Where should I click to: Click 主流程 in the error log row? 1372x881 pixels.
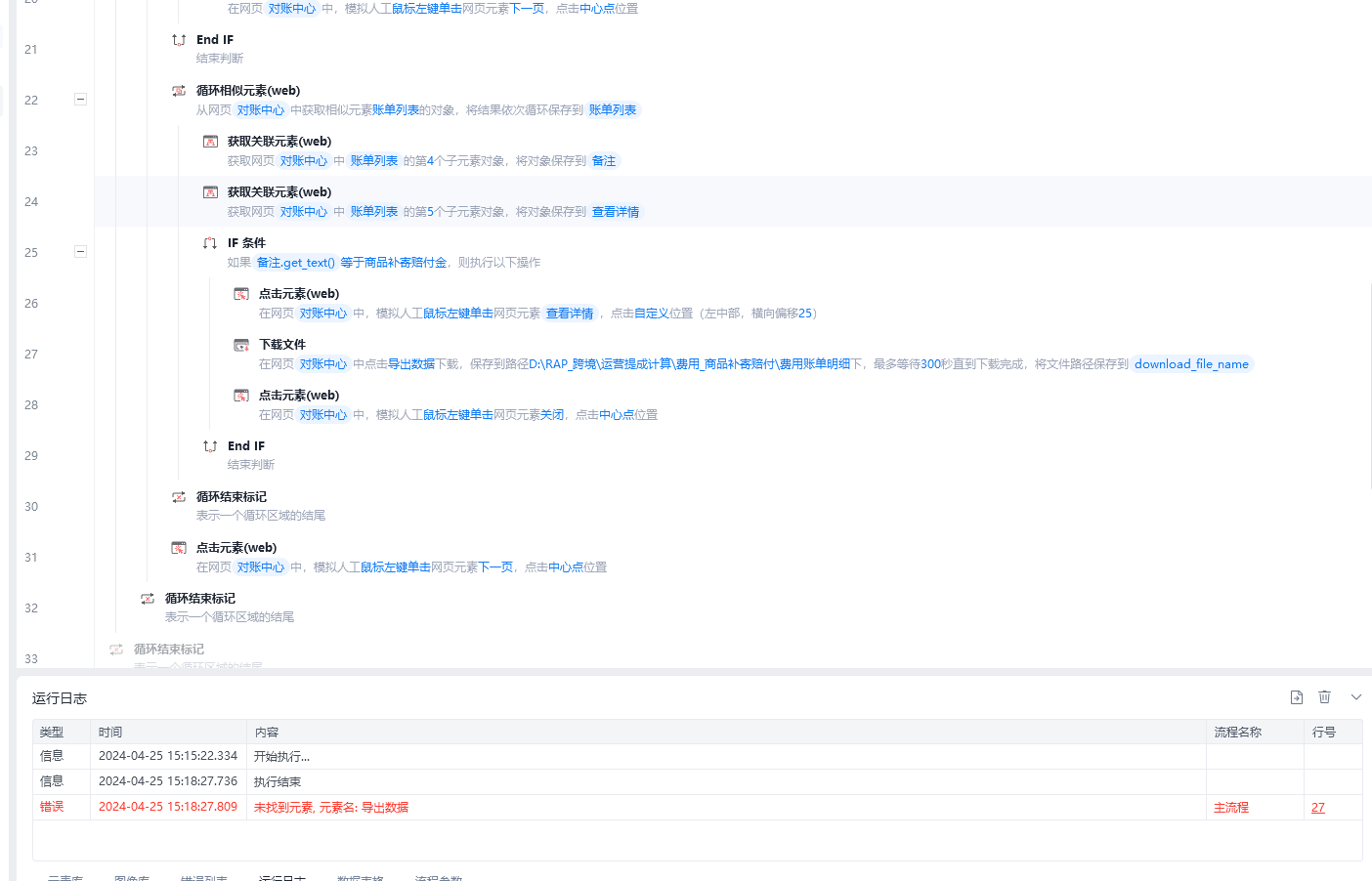pos(1231,808)
